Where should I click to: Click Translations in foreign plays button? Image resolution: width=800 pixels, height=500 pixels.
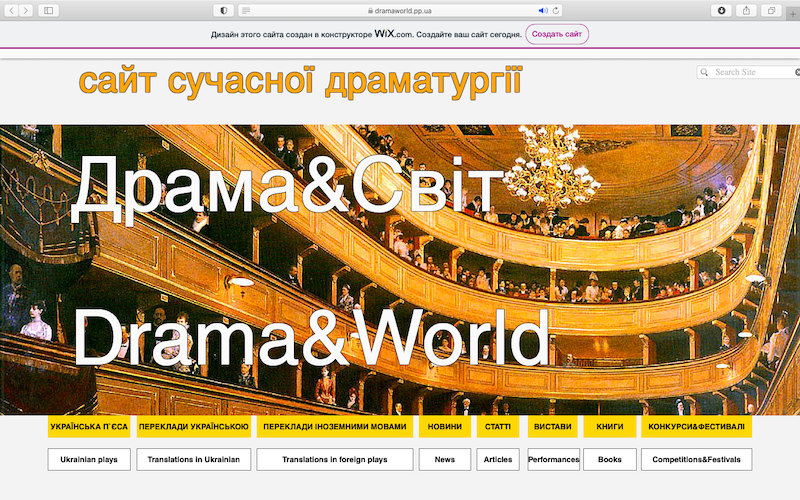pos(335,459)
